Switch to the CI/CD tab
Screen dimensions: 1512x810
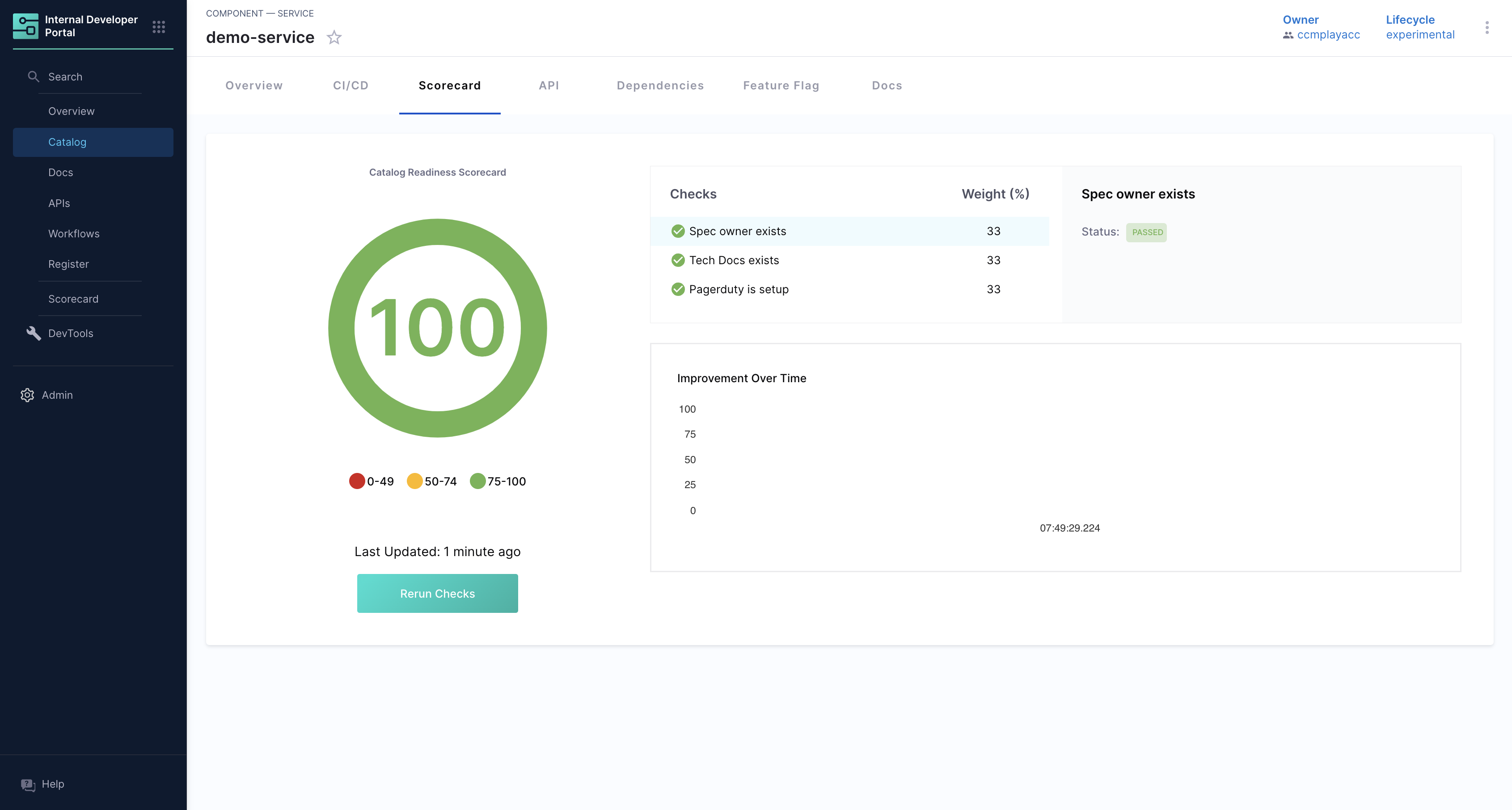[x=351, y=86]
